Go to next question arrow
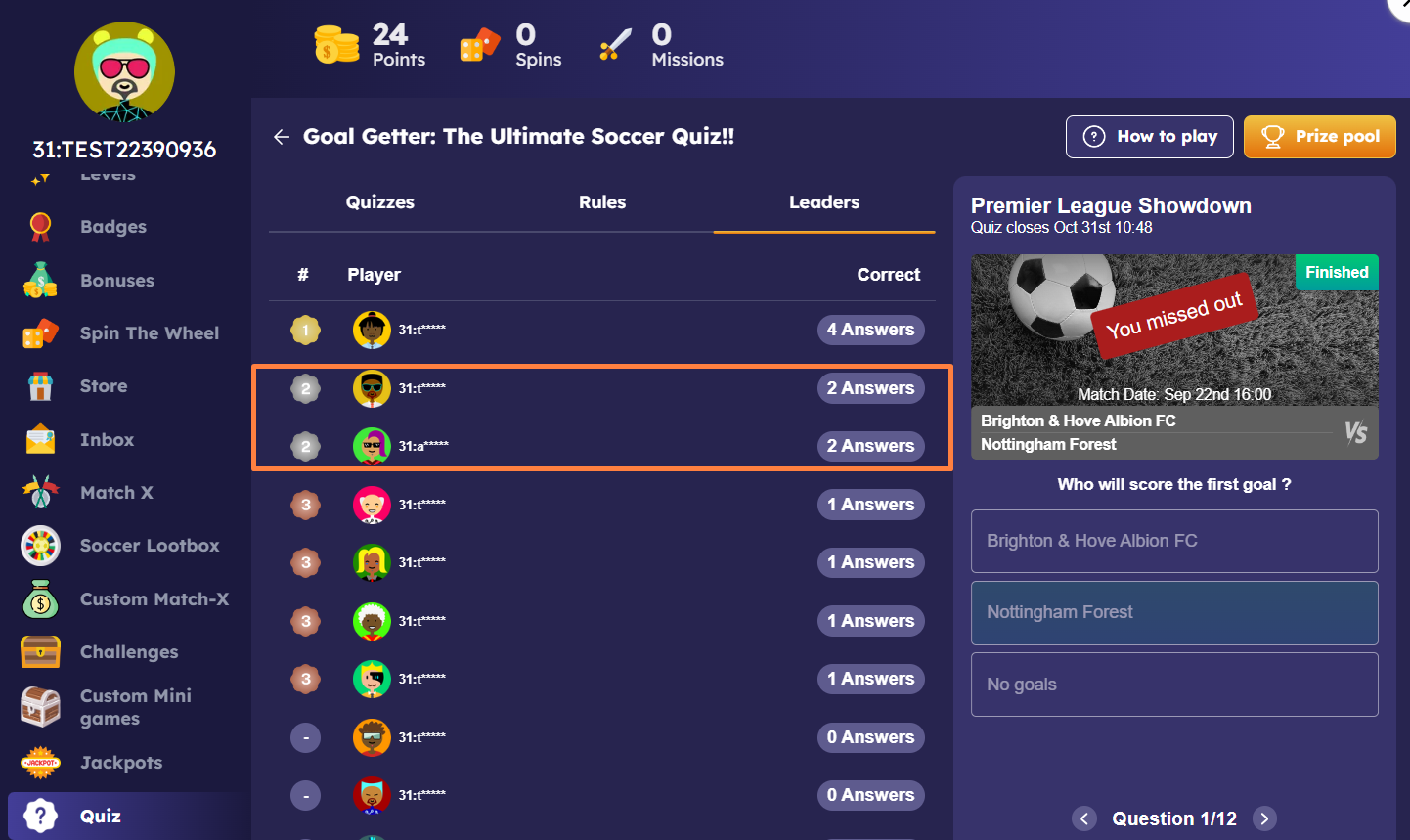 pyautogui.click(x=1264, y=818)
